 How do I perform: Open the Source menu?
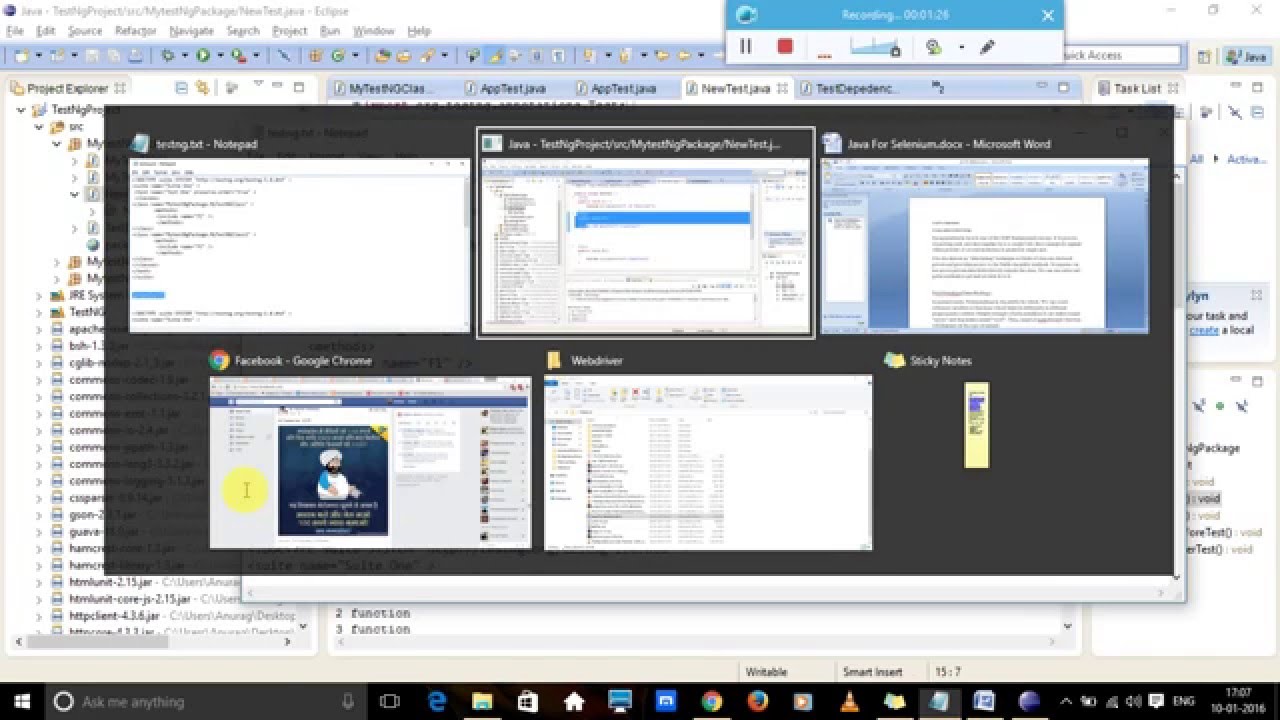coord(85,31)
